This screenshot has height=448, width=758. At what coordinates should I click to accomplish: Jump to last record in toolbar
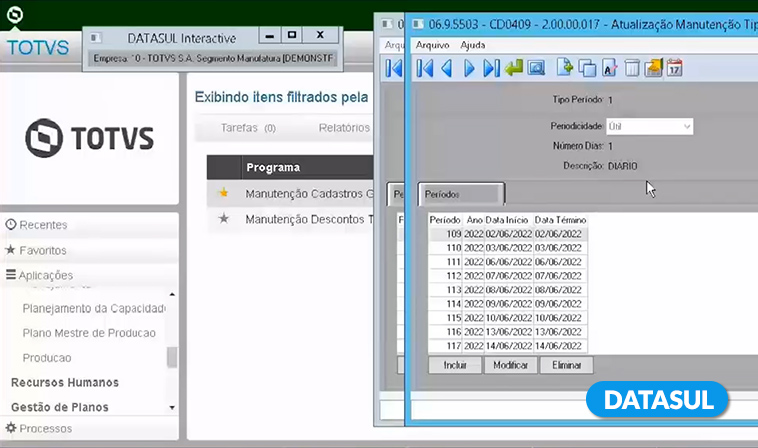[490, 68]
